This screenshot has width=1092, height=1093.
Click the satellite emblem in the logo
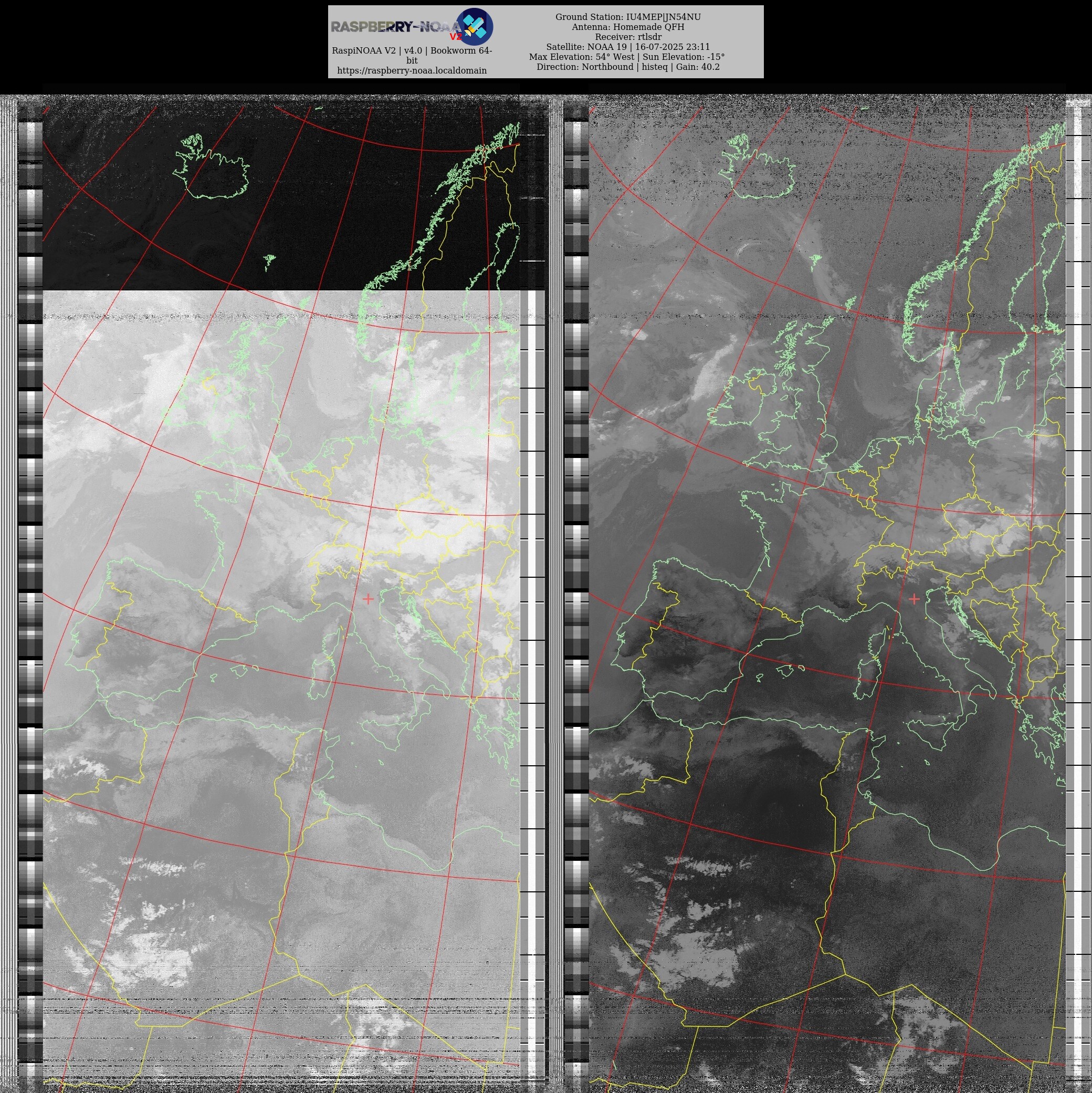[475, 27]
